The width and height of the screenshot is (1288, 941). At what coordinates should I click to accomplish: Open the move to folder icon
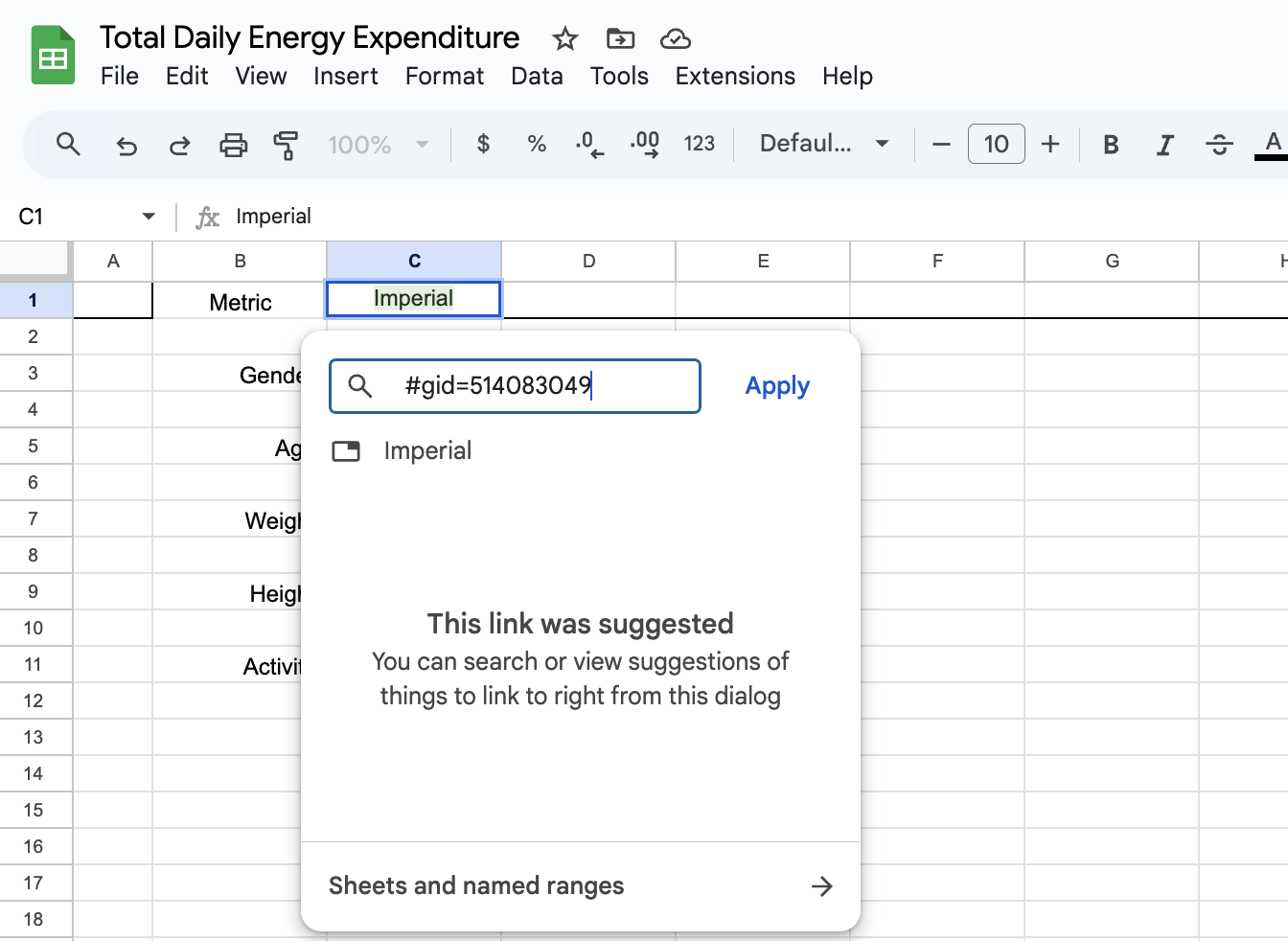coord(621,38)
